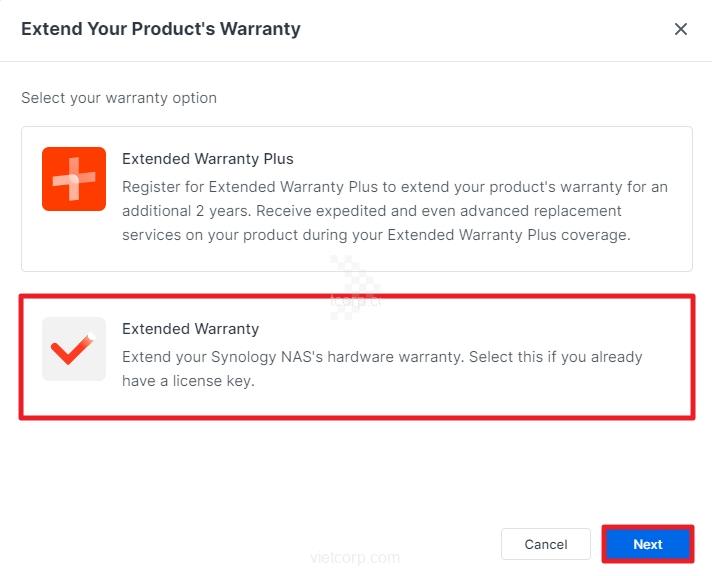The width and height of the screenshot is (712, 576).
Task: Click blank space right of the dialog title
Action: [x=480, y=29]
